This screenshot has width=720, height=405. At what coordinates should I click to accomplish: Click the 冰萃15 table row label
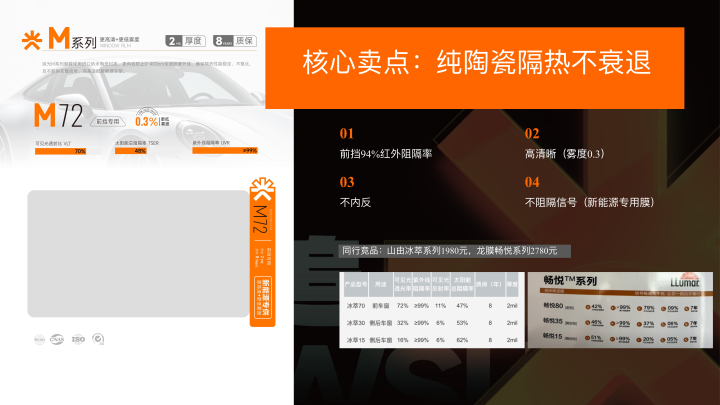tap(356, 340)
